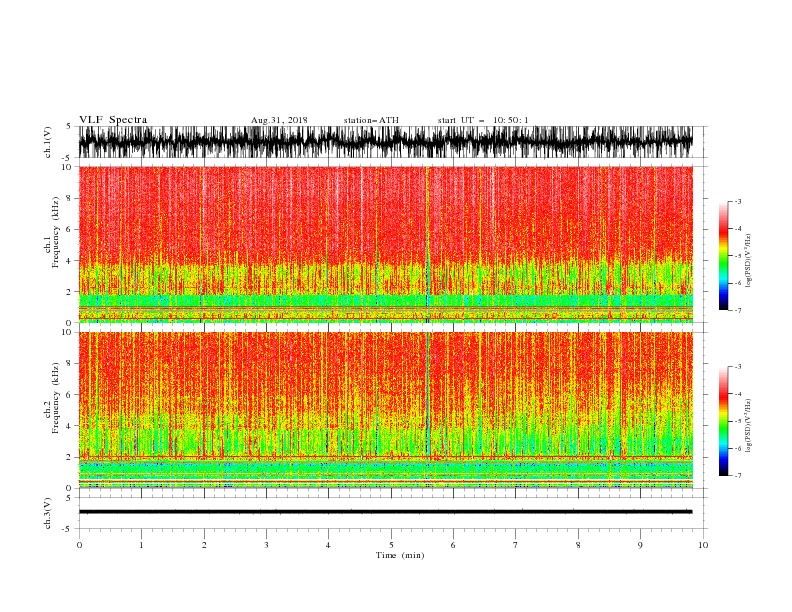Click time axis tick label "3"
This screenshot has width=792, height=612.
coord(266,545)
